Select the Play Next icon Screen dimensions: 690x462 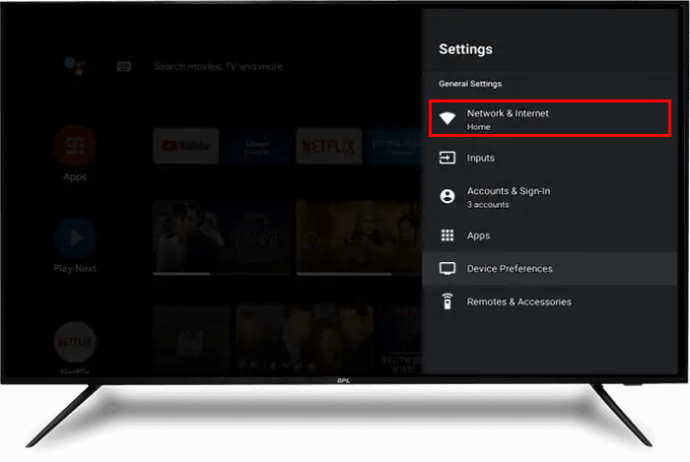click(x=75, y=238)
